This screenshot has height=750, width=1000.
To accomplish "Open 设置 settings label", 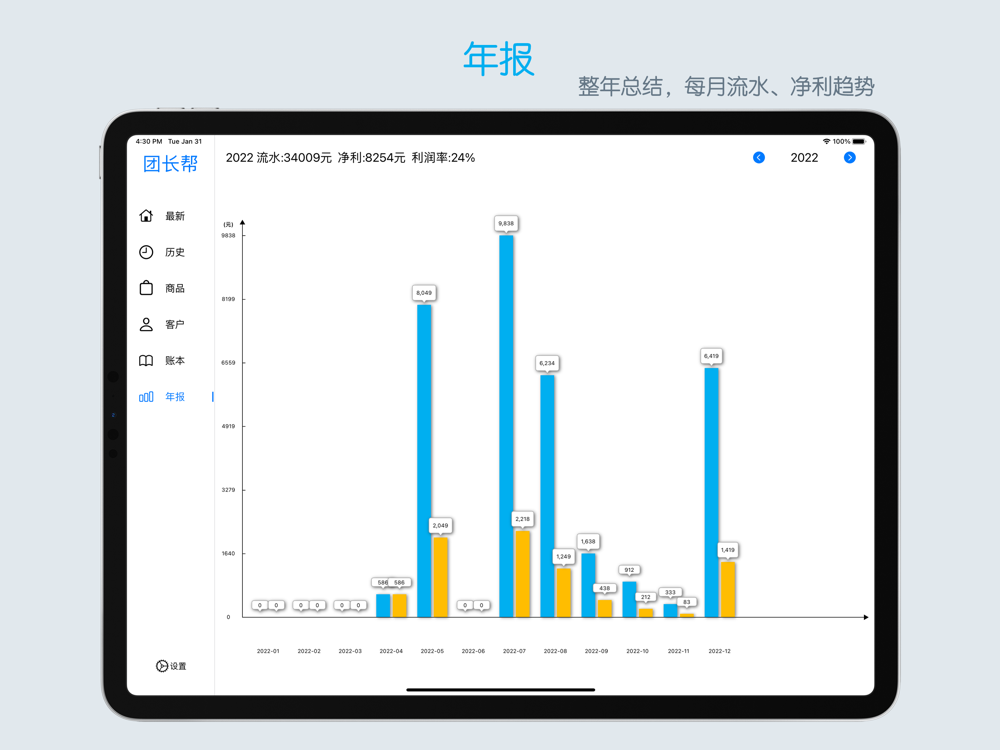I will [178, 666].
